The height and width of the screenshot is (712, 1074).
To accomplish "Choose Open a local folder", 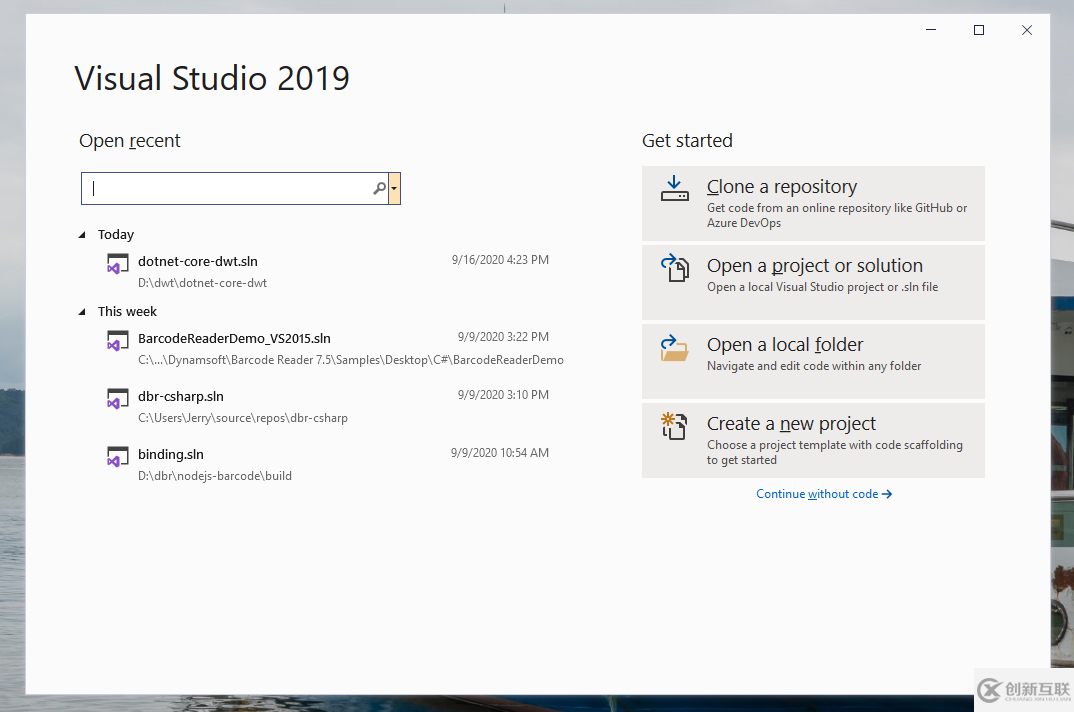I will (813, 361).
